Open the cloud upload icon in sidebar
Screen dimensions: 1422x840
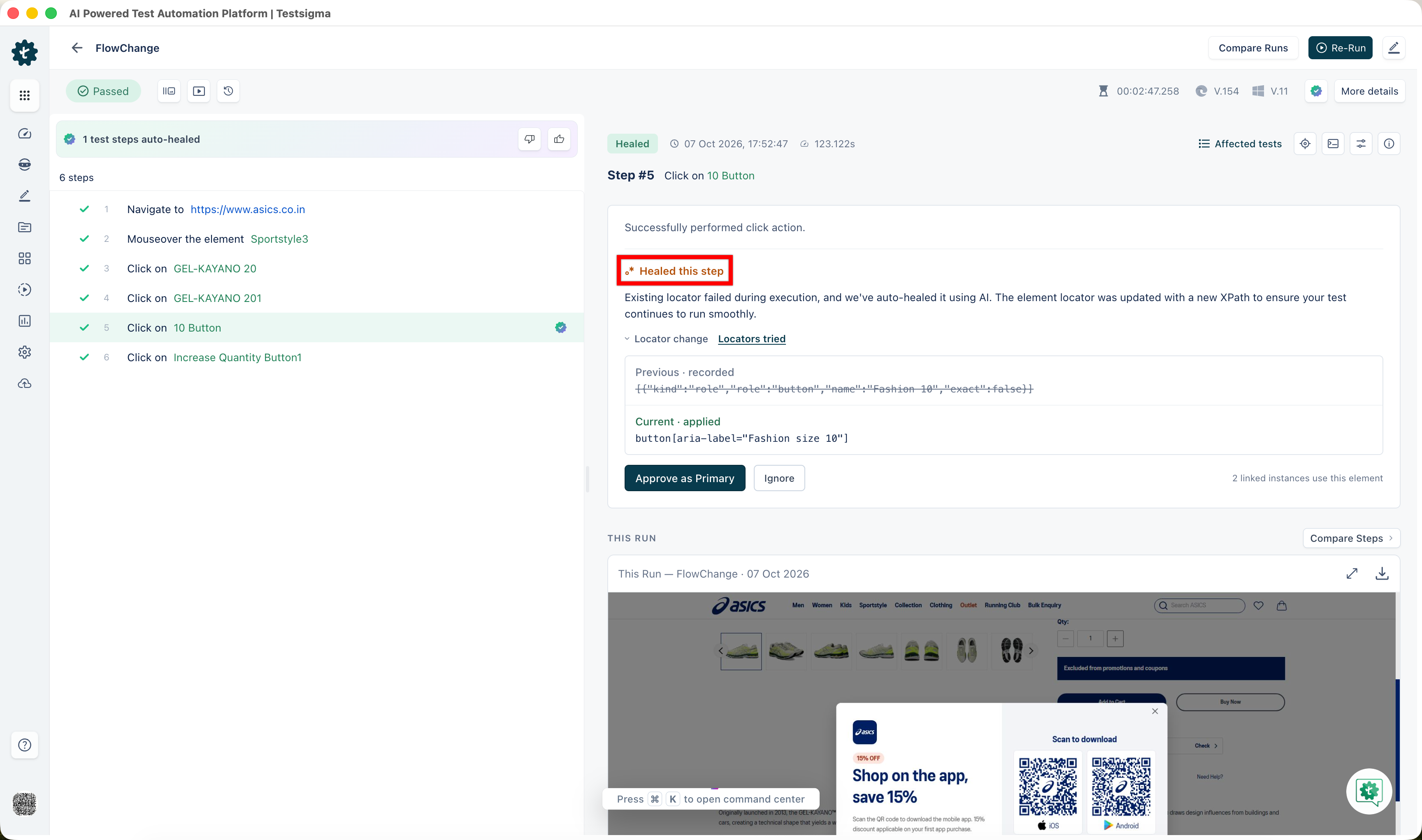[x=24, y=384]
